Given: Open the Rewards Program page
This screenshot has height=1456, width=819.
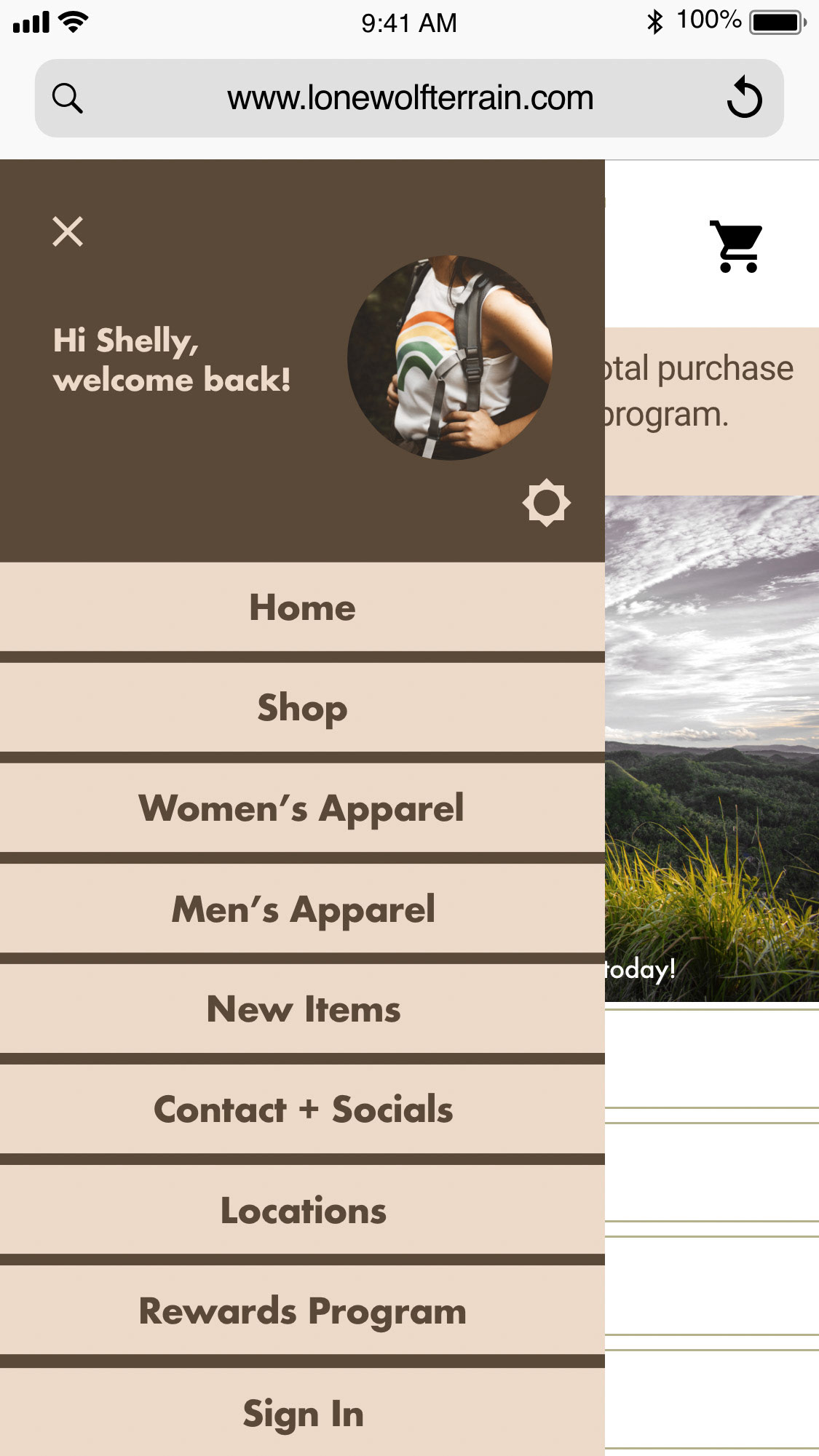Looking at the screenshot, I should (302, 1310).
